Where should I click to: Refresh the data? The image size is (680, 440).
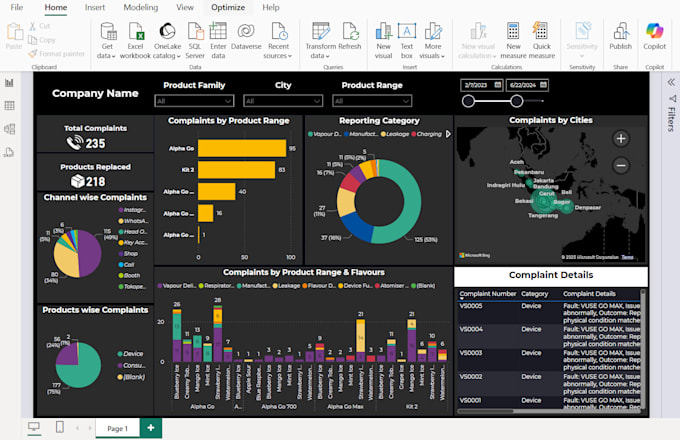(350, 36)
